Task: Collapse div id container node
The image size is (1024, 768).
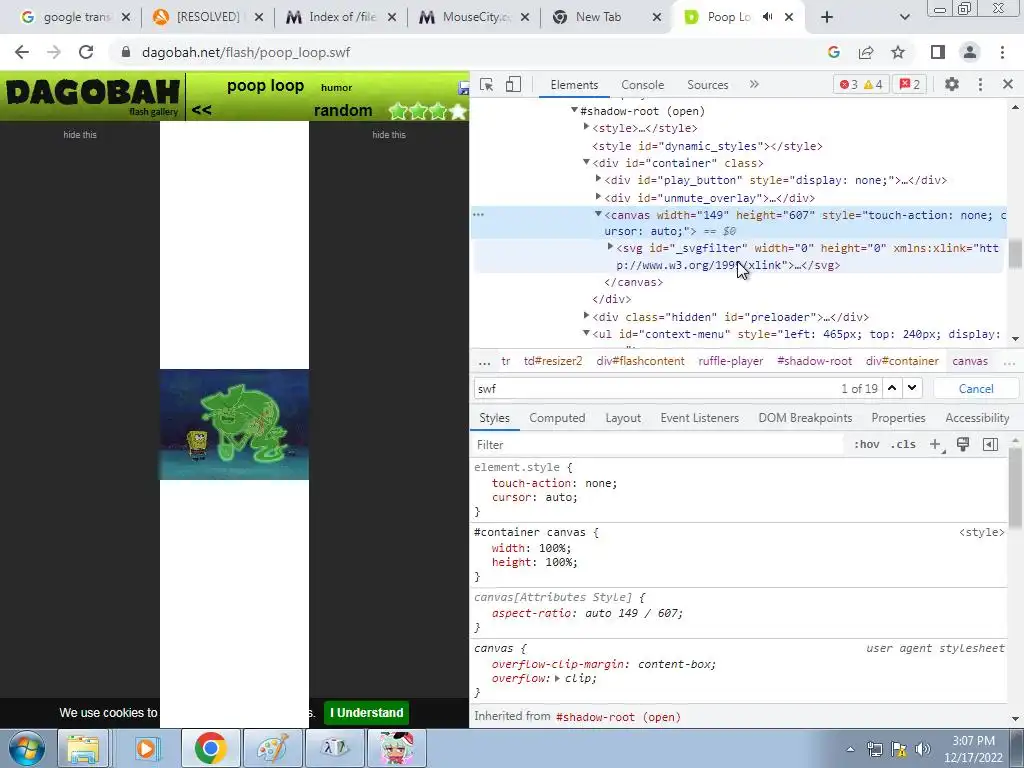Action: click(x=586, y=163)
